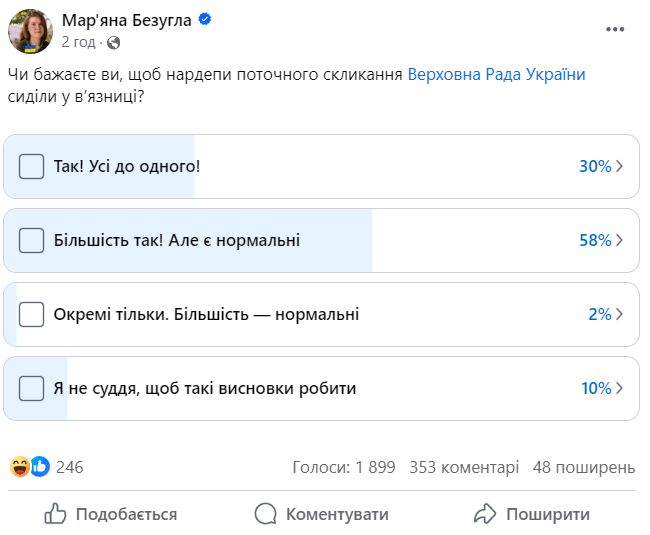Expand voters list via the 30% chevron
The image size is (650, 535).
[621, 166]
